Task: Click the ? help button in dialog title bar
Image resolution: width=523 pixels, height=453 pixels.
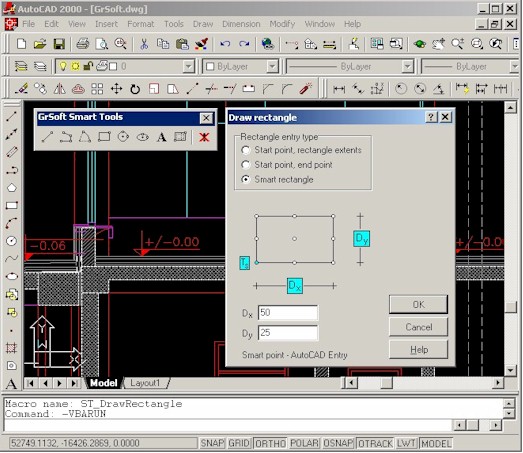Action: pyautogui.click(x=431, y=117)
